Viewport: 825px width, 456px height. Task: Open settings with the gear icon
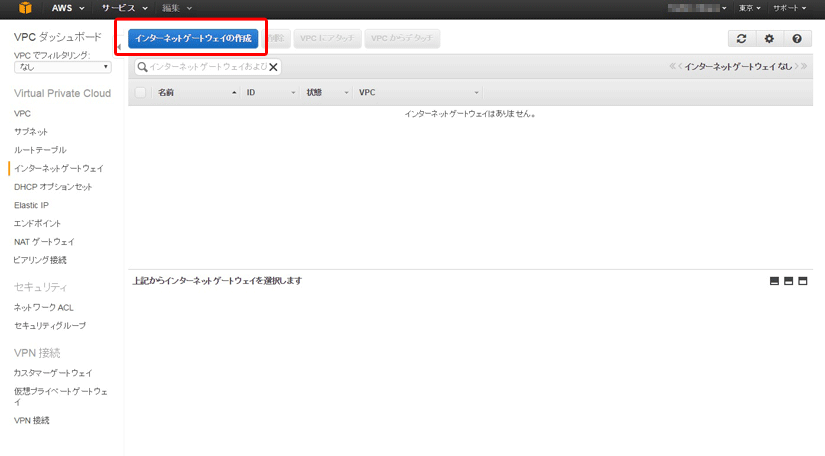point(769,38)
